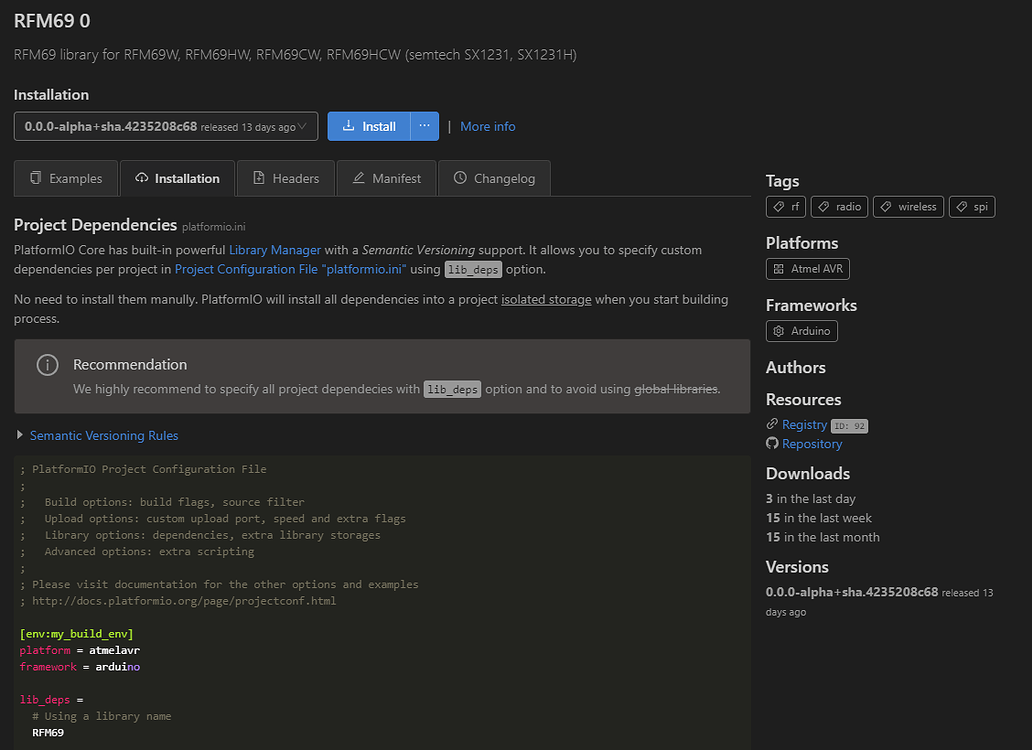Viewport: 1032px width, 750px height.
Task: Click the lib_deps code badge in description
Action: pyautogui.click(x=473, y=269)
